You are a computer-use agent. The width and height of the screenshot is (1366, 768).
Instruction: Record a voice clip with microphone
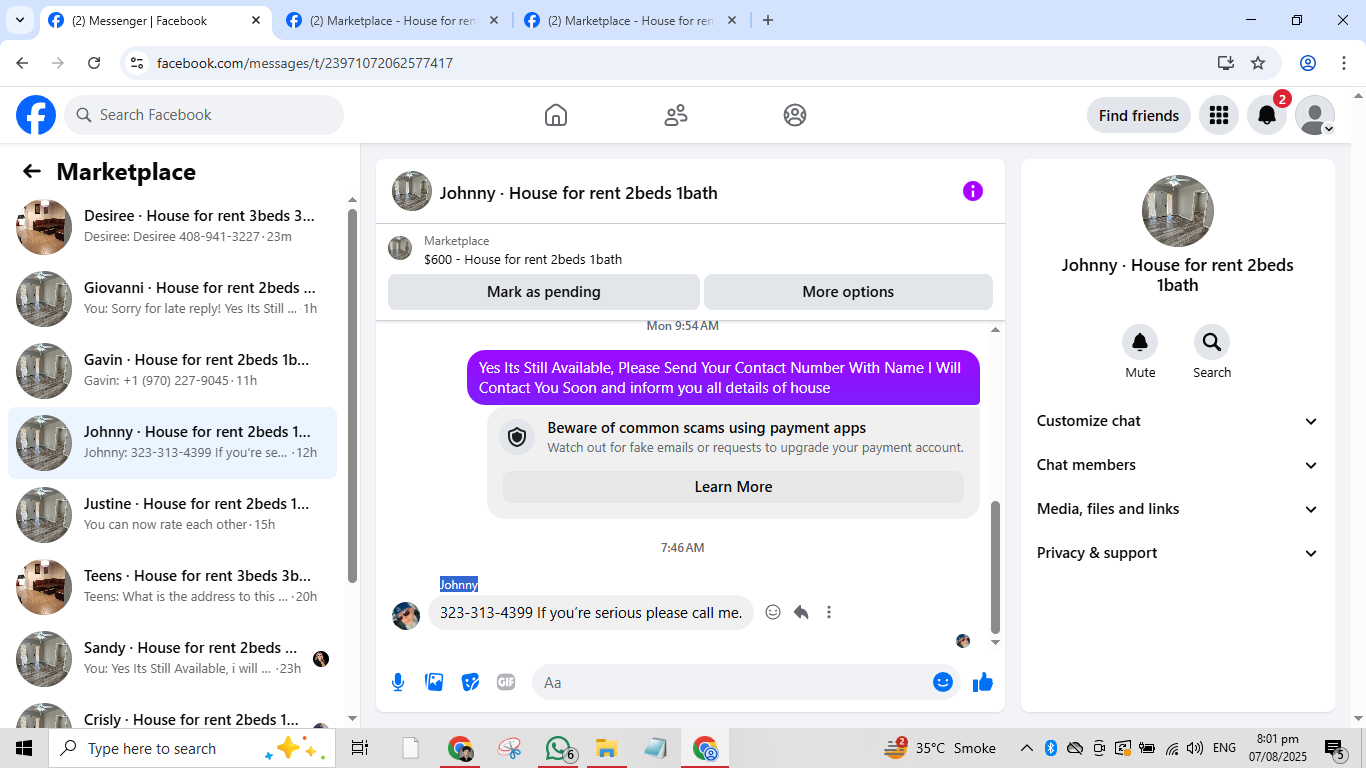point(398,682)
